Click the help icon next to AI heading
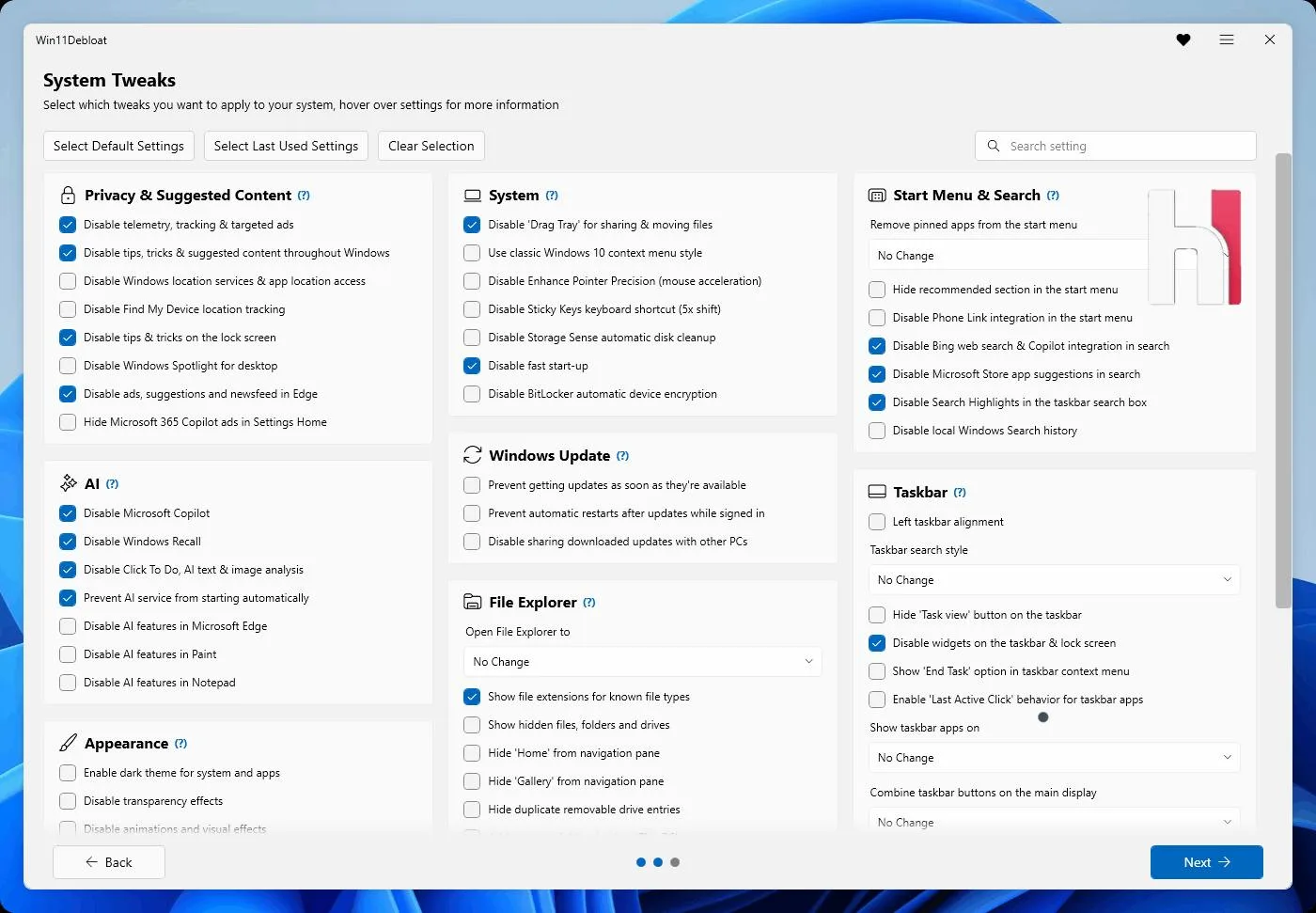Viewport: 1316px width, 913px height. pos(112,484)
